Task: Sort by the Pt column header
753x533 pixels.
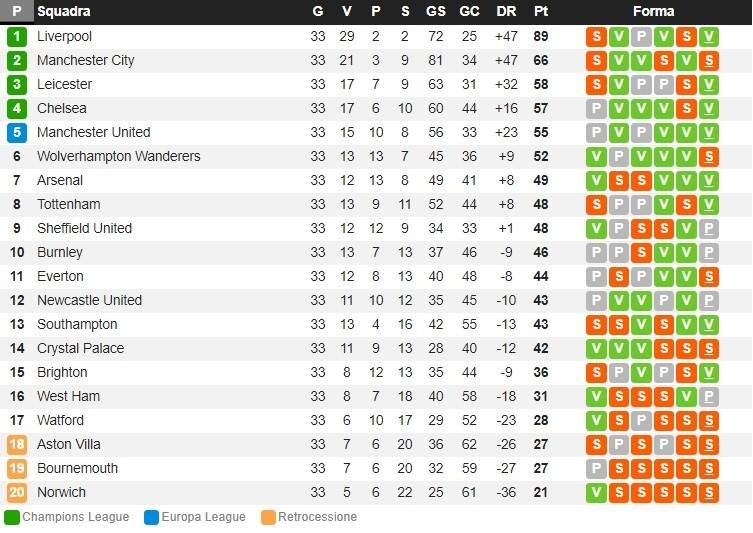Action: [x=541, y=11]
